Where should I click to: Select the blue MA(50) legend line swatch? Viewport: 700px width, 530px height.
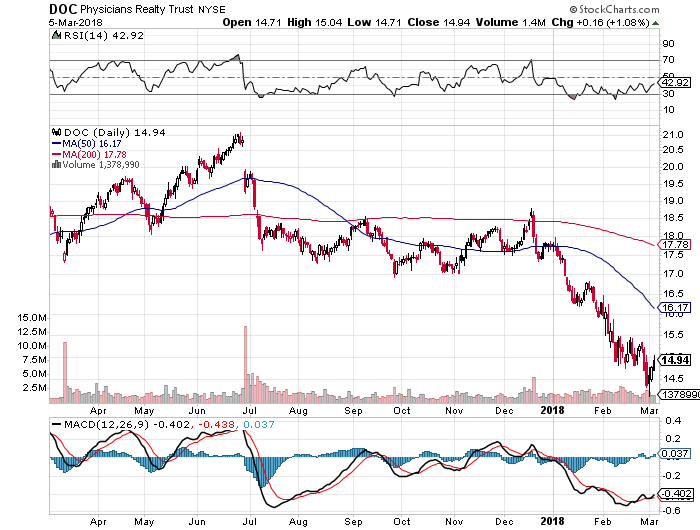coord(56,144)
